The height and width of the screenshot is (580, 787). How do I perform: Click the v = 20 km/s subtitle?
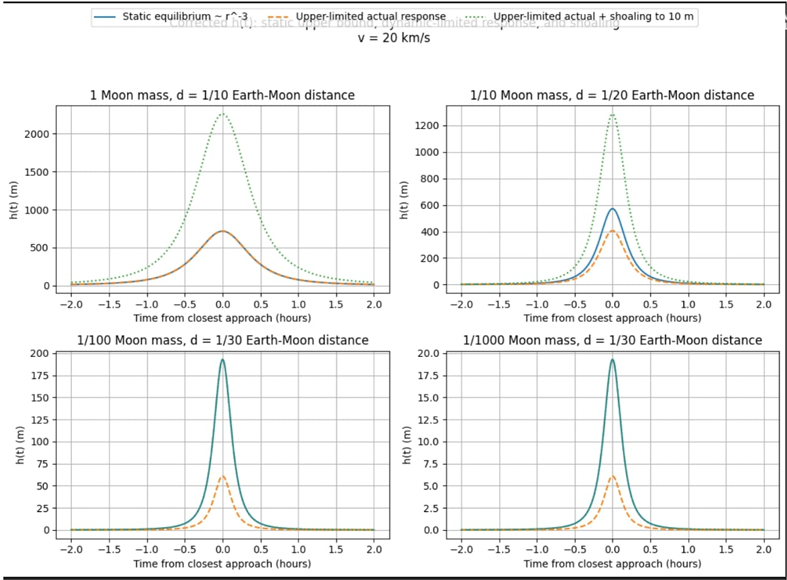coord(394,38)
